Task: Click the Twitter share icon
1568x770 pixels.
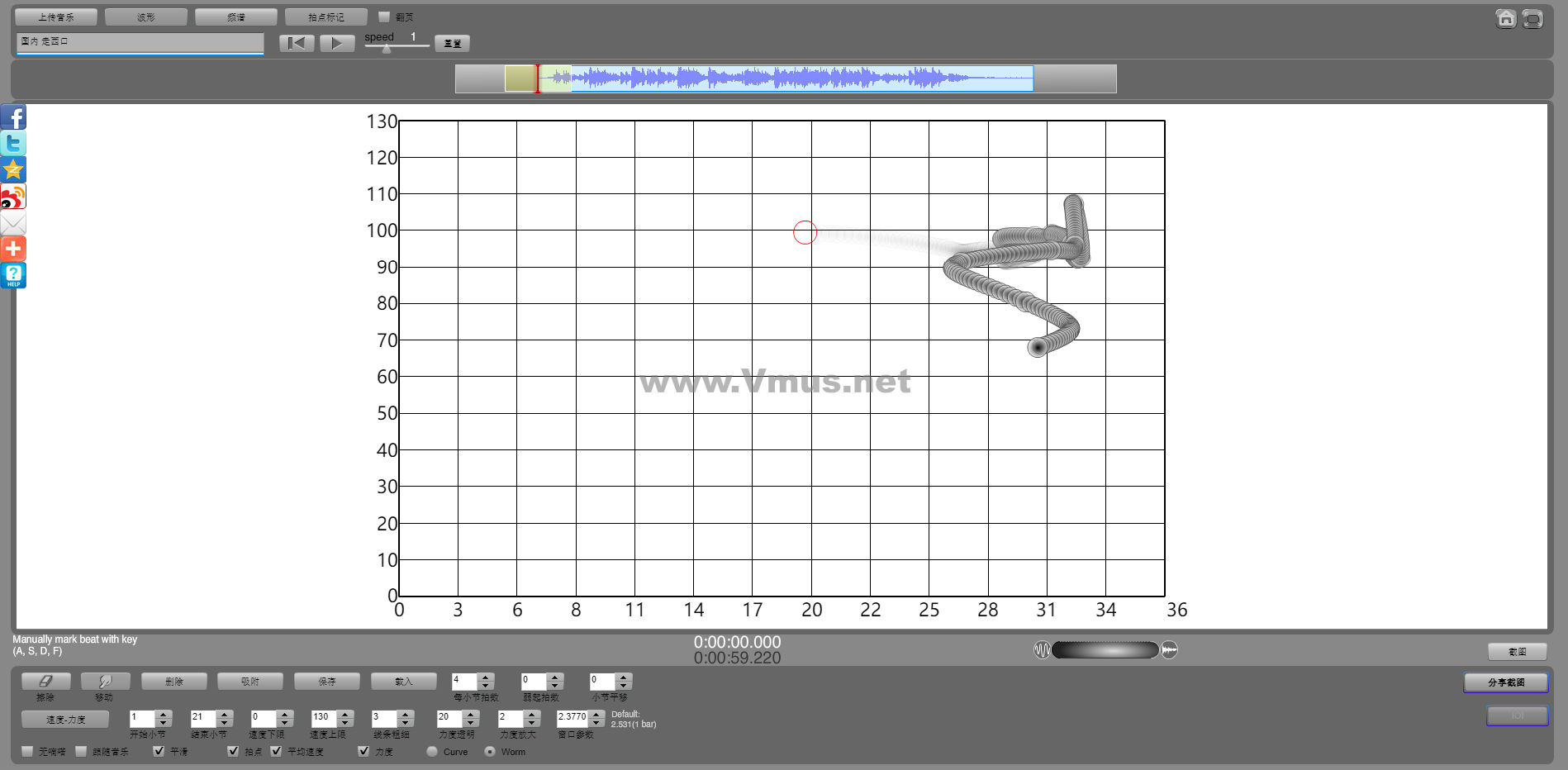Action: coord(13,144)
